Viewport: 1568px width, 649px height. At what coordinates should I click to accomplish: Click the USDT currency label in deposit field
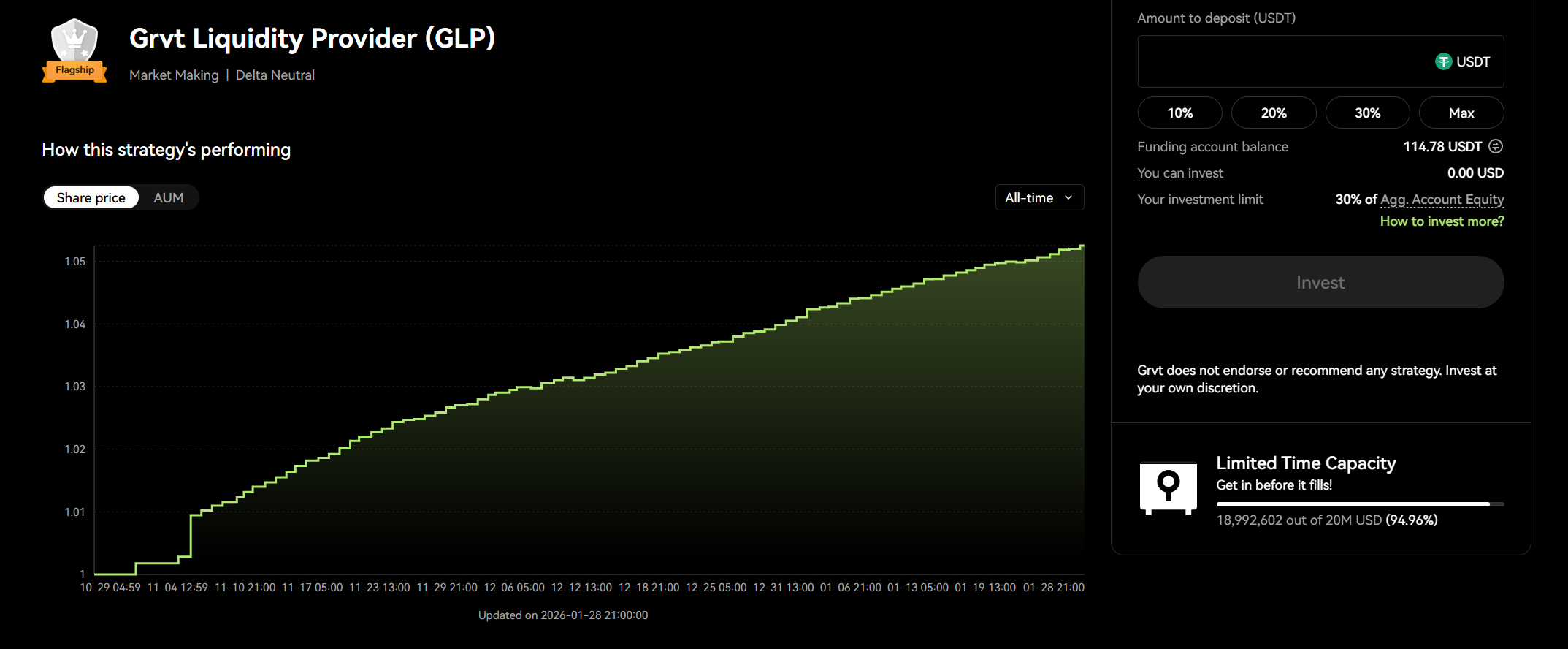[x=1473, y=62]
